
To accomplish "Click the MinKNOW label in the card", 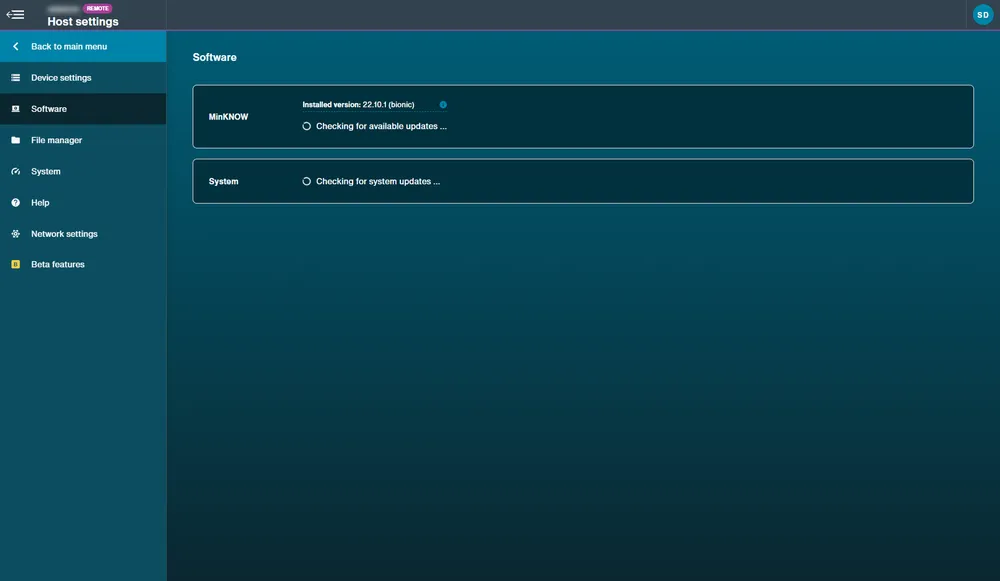I will 228,117.
